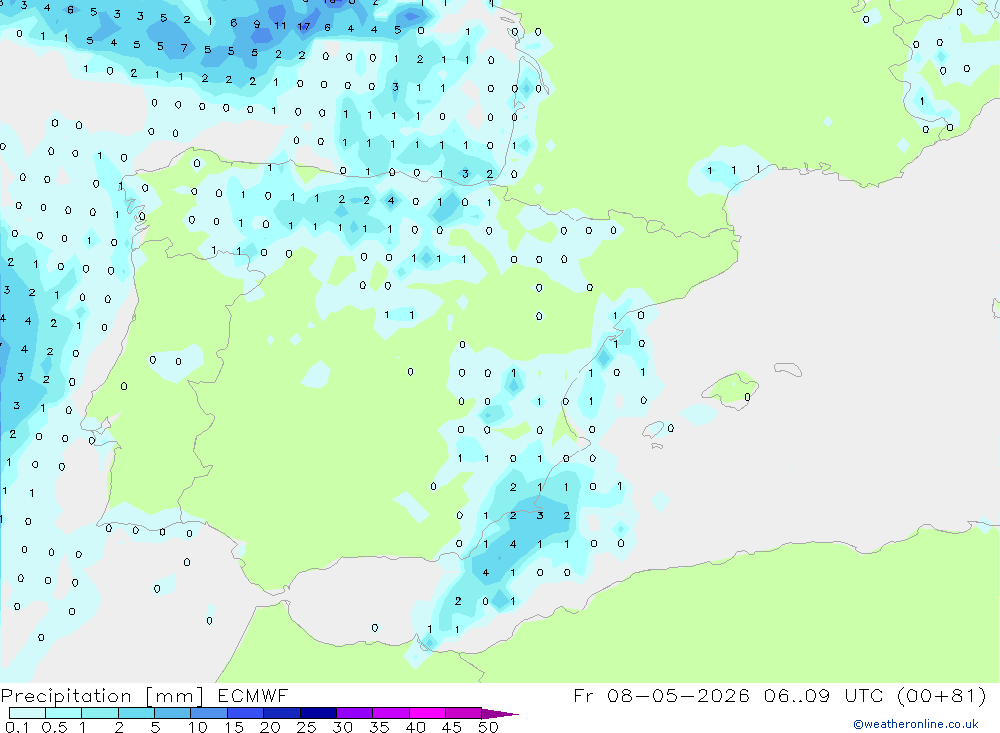Image resolution: width=1000 pixels, height=733 pixels.
Task: Click the '(00+81)' forecast run label
Action: coord(941,695)
